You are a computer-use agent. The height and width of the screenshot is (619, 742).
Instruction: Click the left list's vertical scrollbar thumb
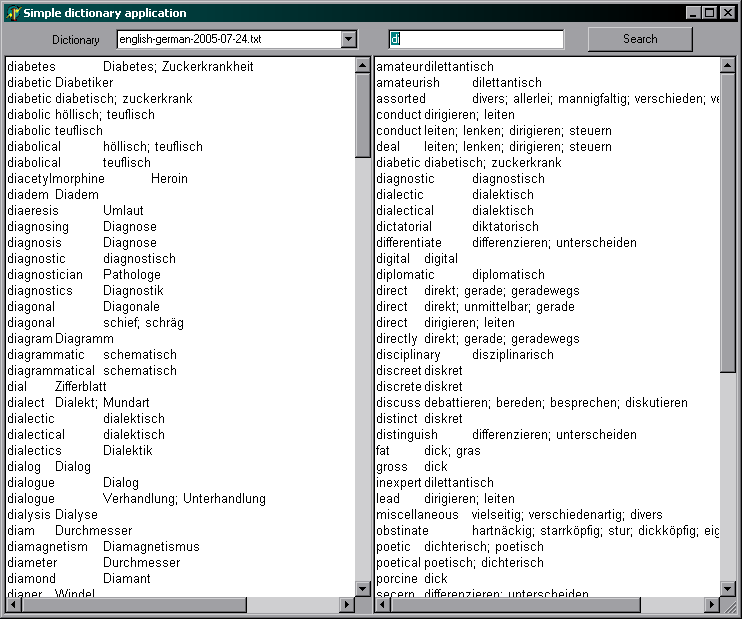tap(362, 115)
